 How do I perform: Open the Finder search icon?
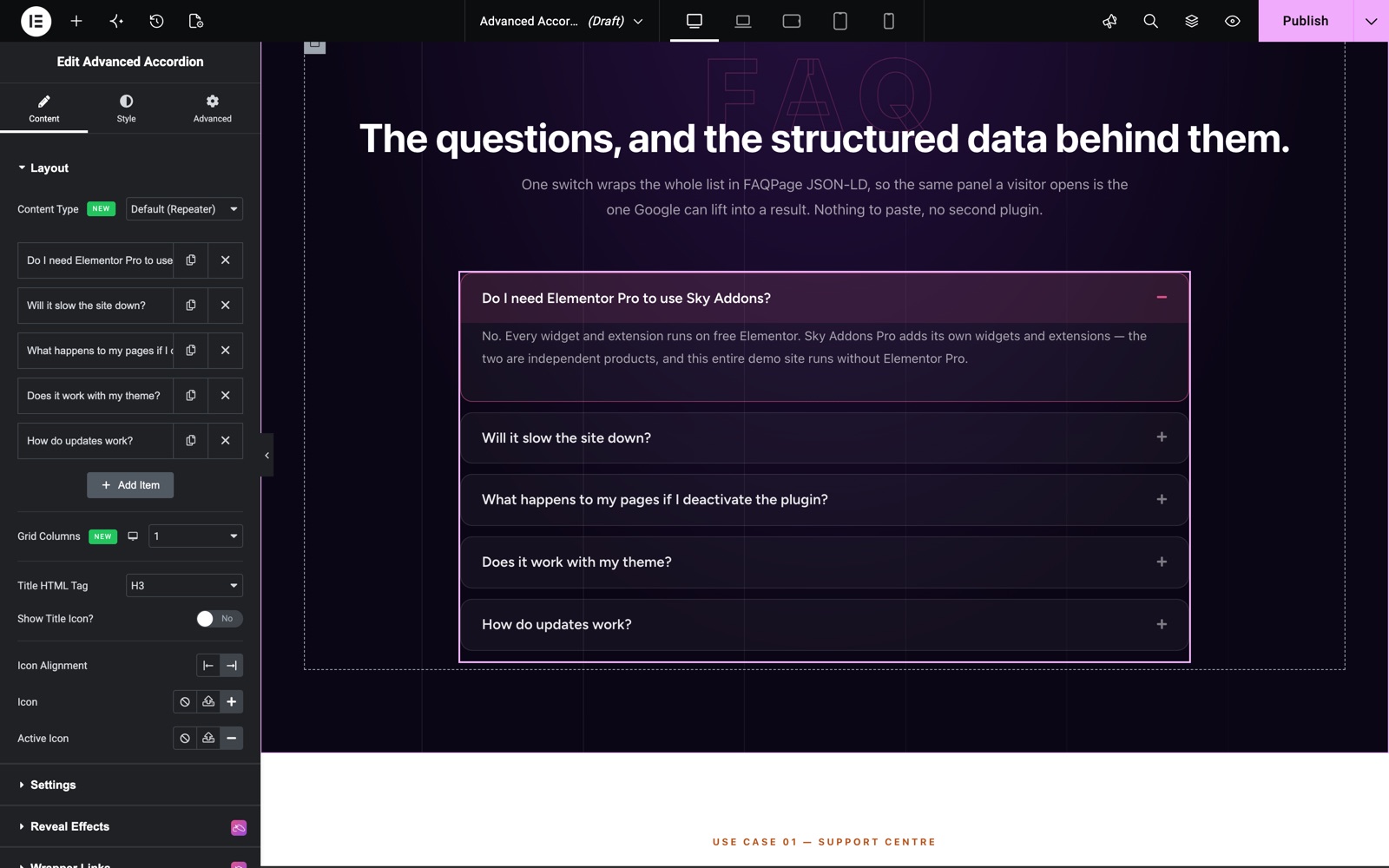[x=1151, y=21]
